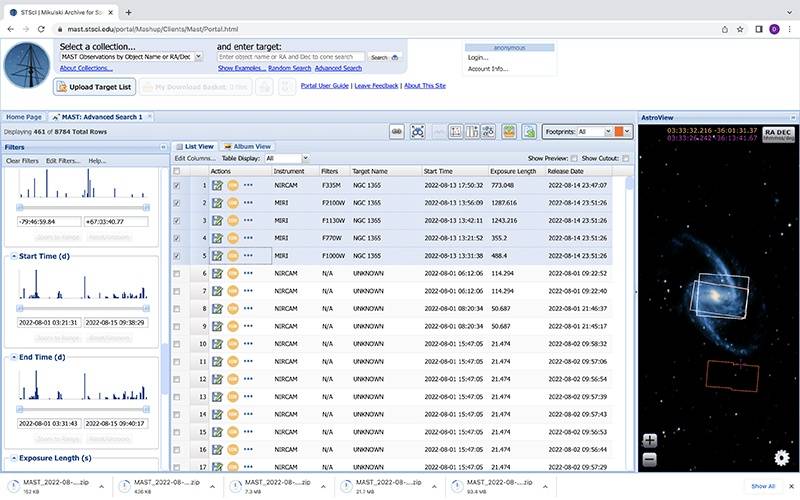Click the green action icon in row 12
The height and width of the screenshot is (500, 800).
[217, 379]
